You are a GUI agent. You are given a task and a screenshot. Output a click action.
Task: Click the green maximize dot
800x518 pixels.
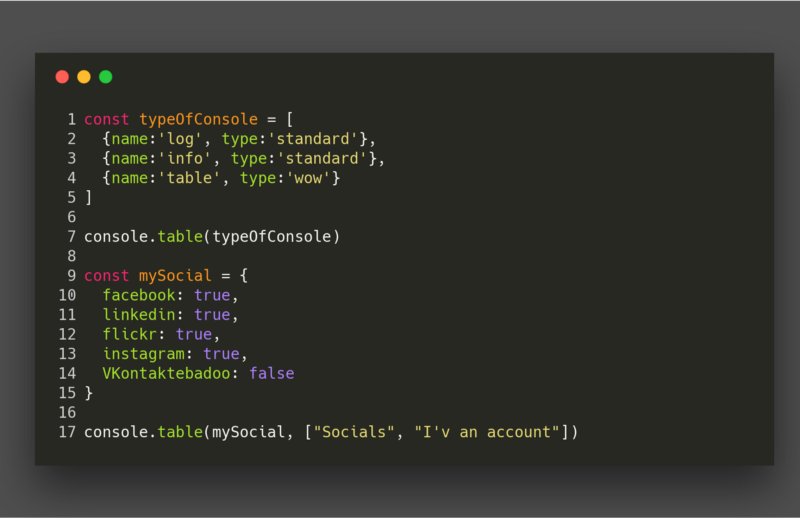[106, 77]
